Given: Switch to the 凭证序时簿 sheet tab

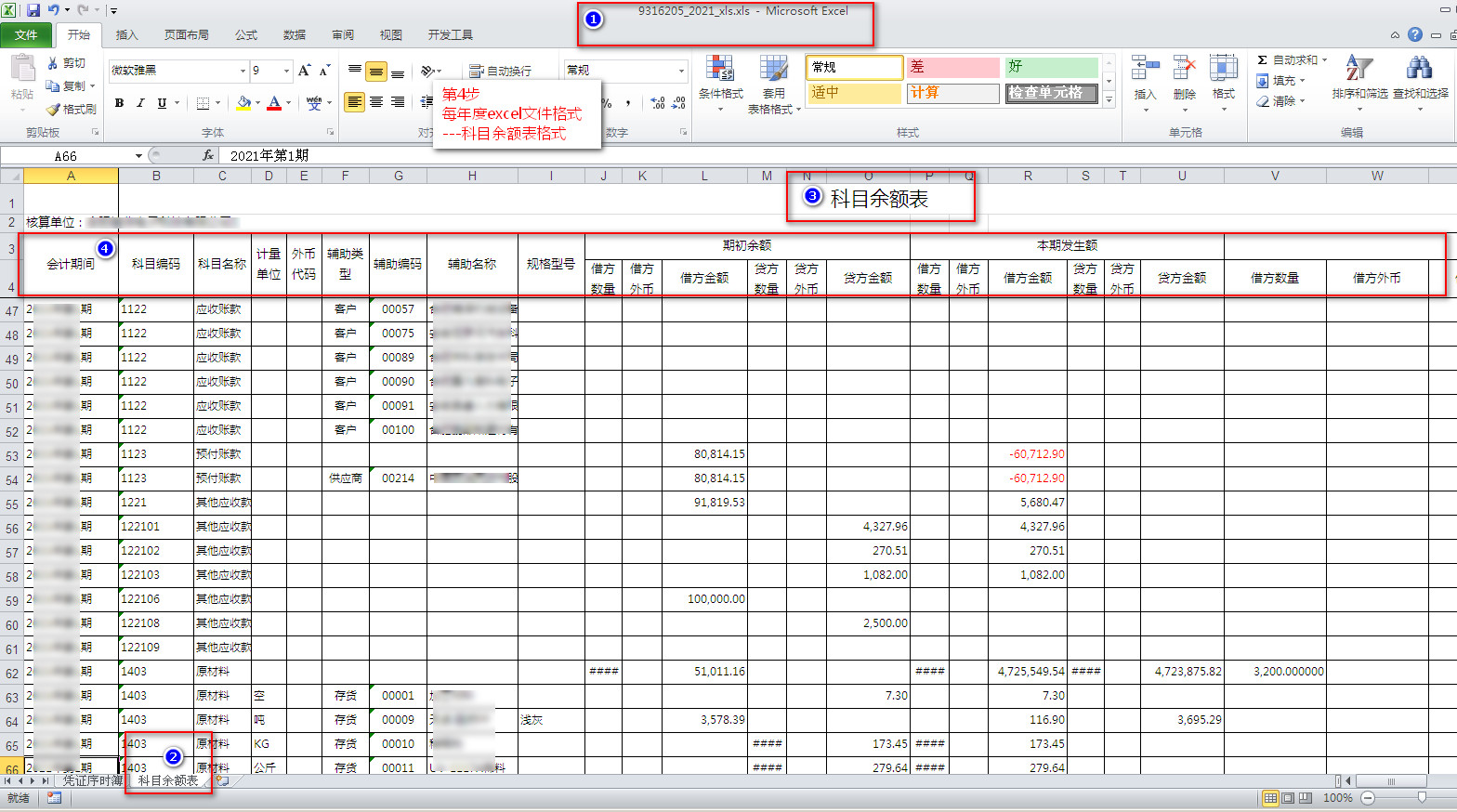Looking at the screenshot, I should pos(92,780).
